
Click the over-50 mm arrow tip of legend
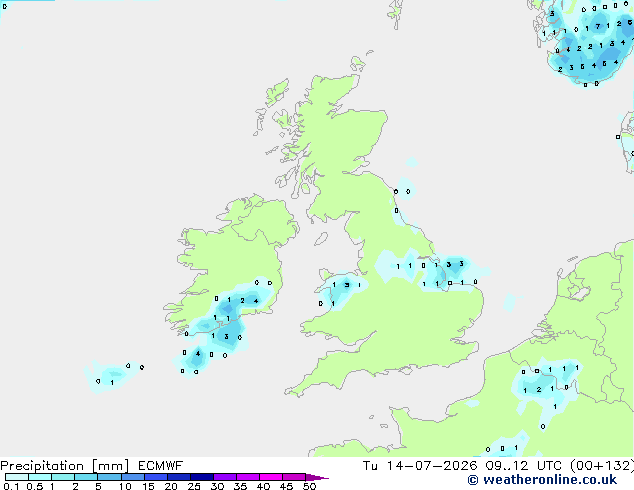click(317, 477)
